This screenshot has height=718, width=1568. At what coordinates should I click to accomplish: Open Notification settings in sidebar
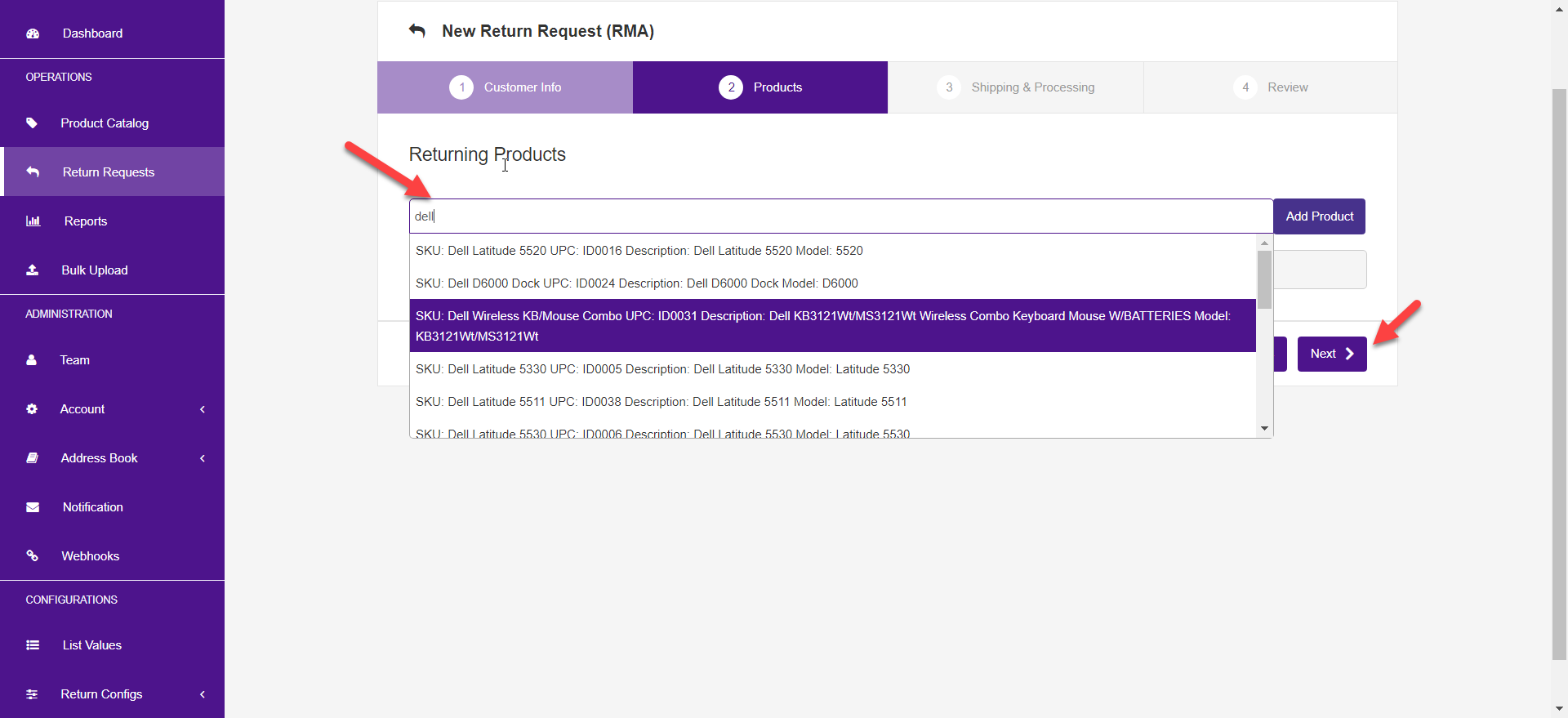(112, 507)
